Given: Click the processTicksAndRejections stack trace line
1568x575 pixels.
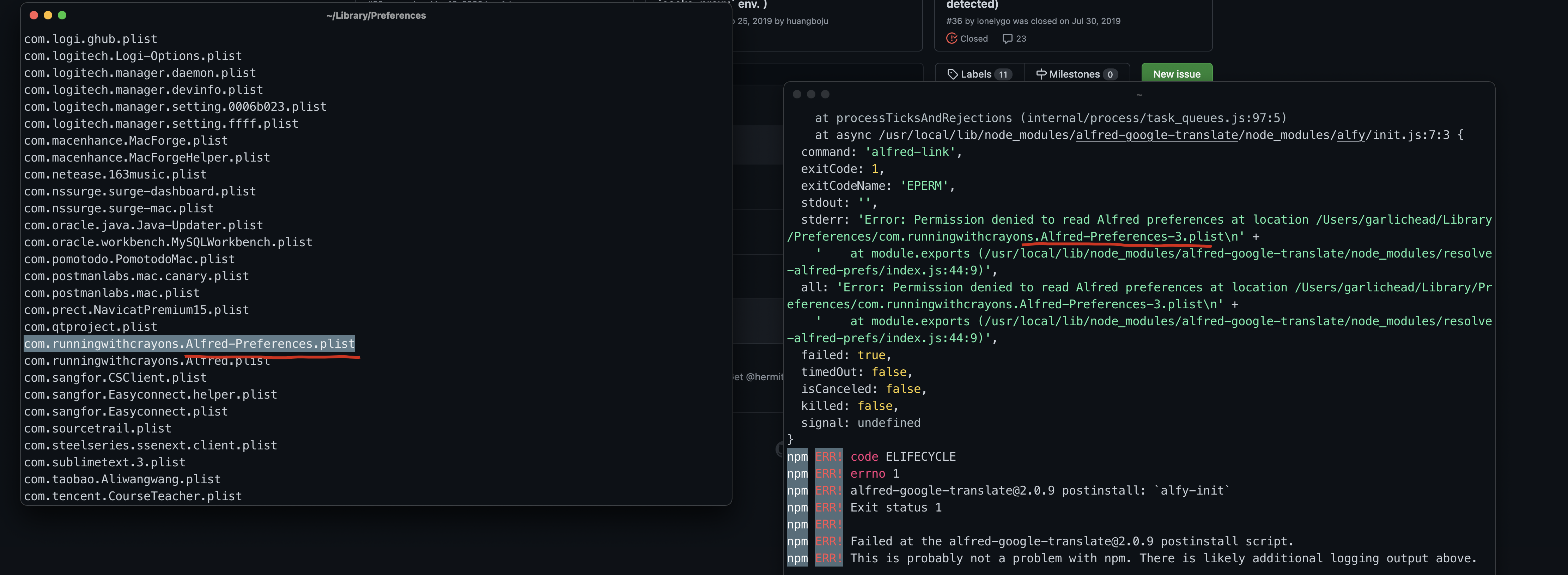Looking at the screenshot, I should tap(1051, 118).
